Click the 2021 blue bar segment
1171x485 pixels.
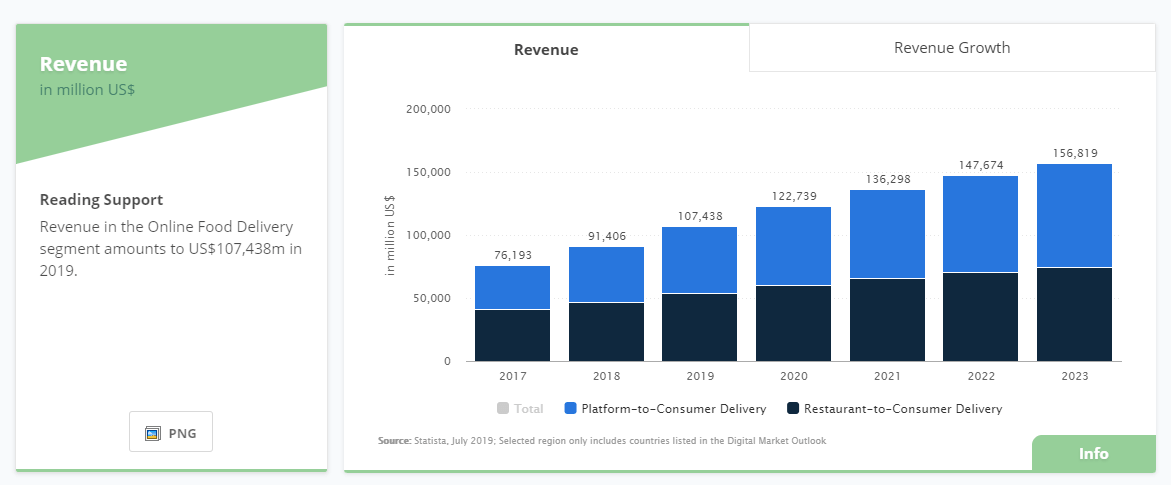click(887, 234)
